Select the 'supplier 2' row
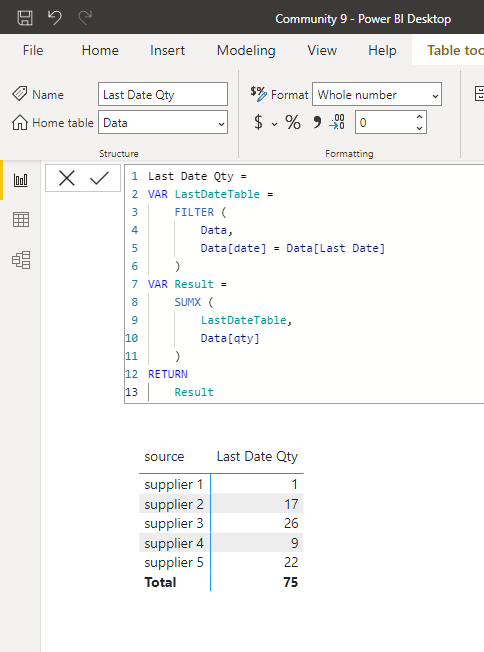This screenshot has height=652, width=484. point(221,504)
